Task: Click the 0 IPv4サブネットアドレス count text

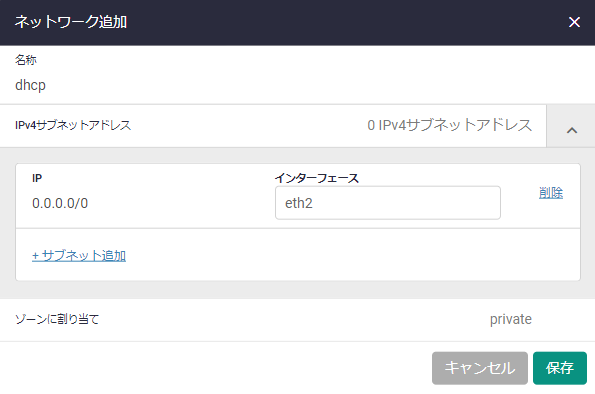Action: pyautogui.click(x=449, y=125)
